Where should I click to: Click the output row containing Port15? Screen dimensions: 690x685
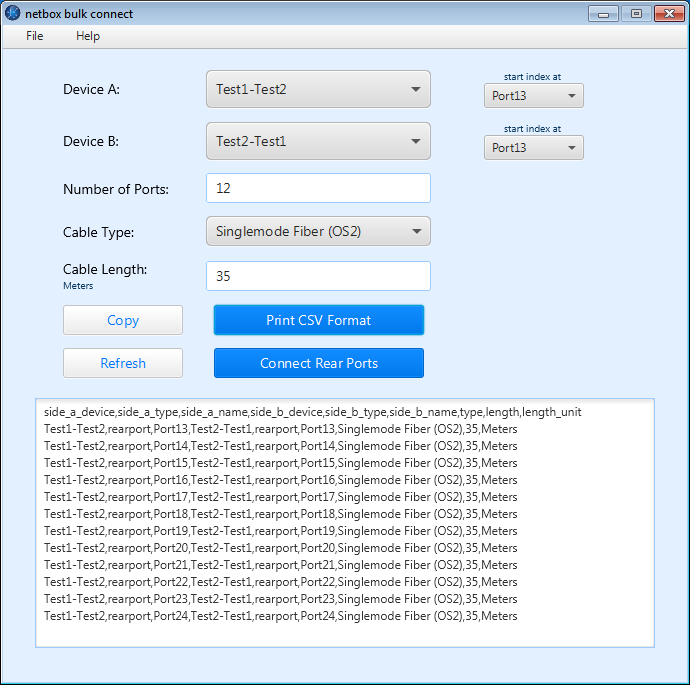[280, 463]
